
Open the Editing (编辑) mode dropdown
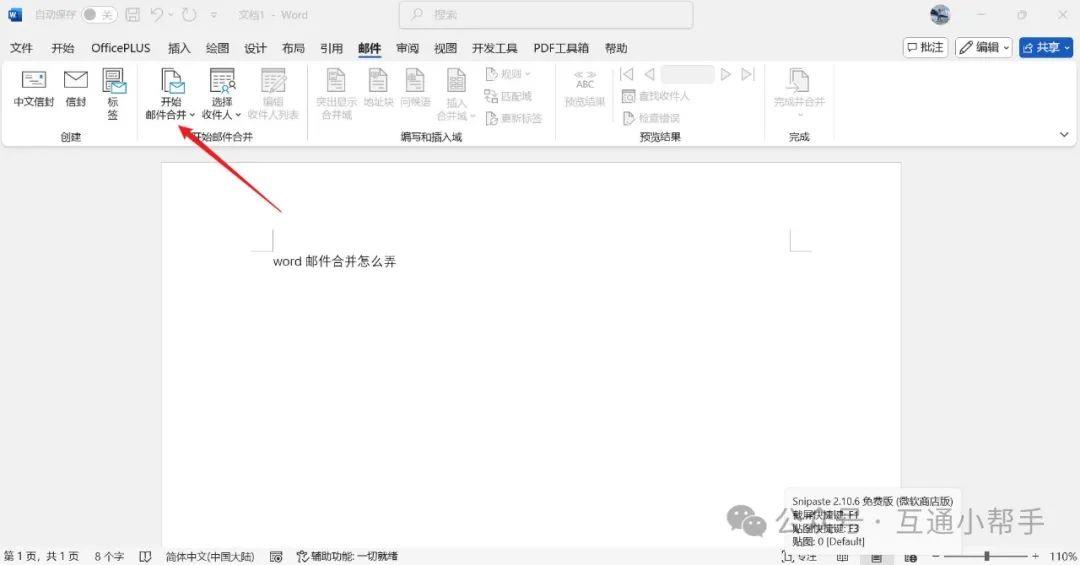click(984, 47)
